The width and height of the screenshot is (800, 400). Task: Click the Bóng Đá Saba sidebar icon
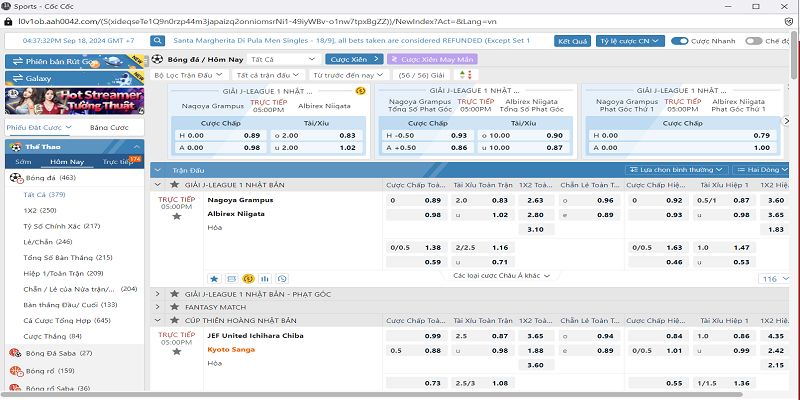pyautogui.click(x=15, y=353)
